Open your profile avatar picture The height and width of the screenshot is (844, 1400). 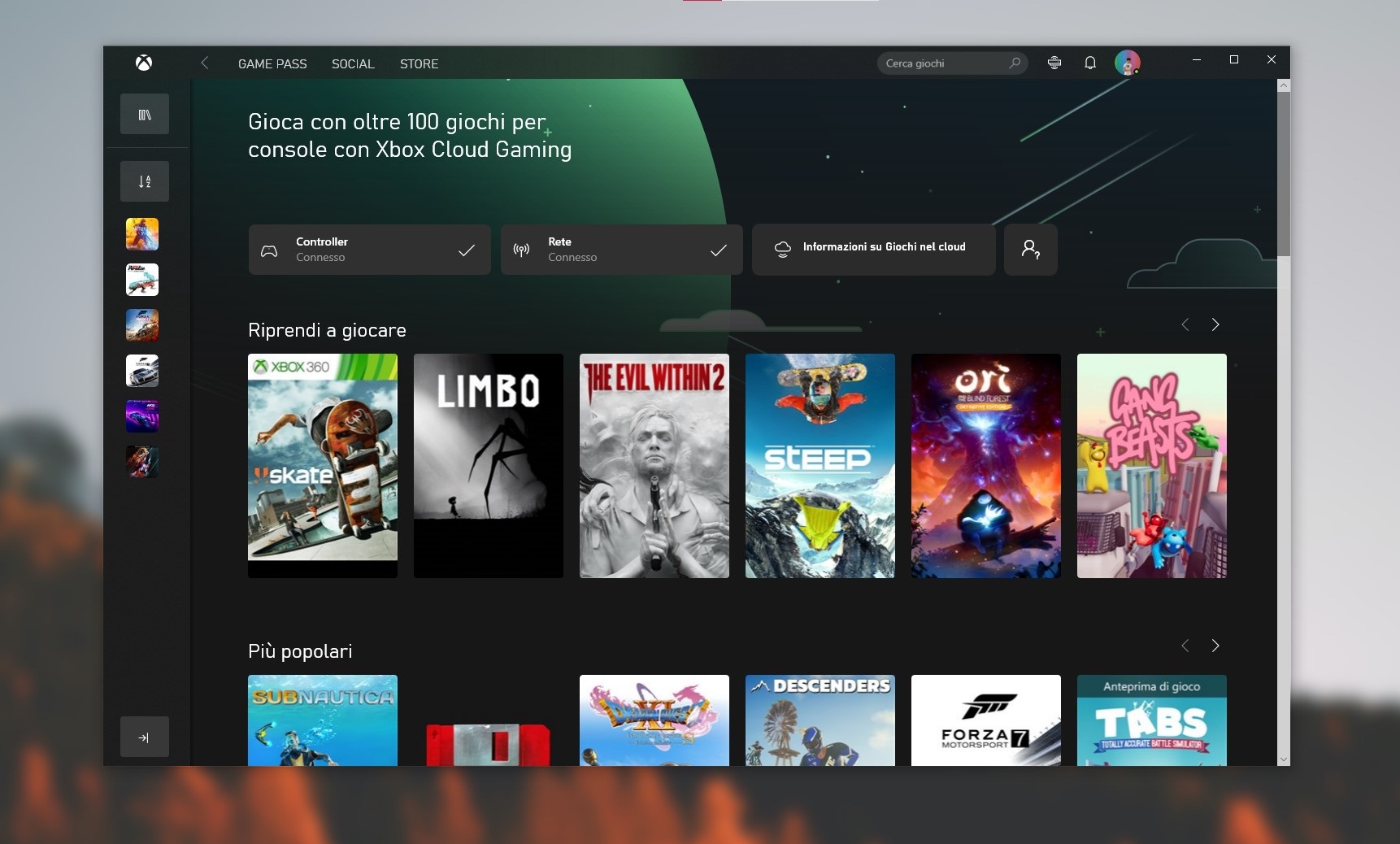click(1128, 63)
